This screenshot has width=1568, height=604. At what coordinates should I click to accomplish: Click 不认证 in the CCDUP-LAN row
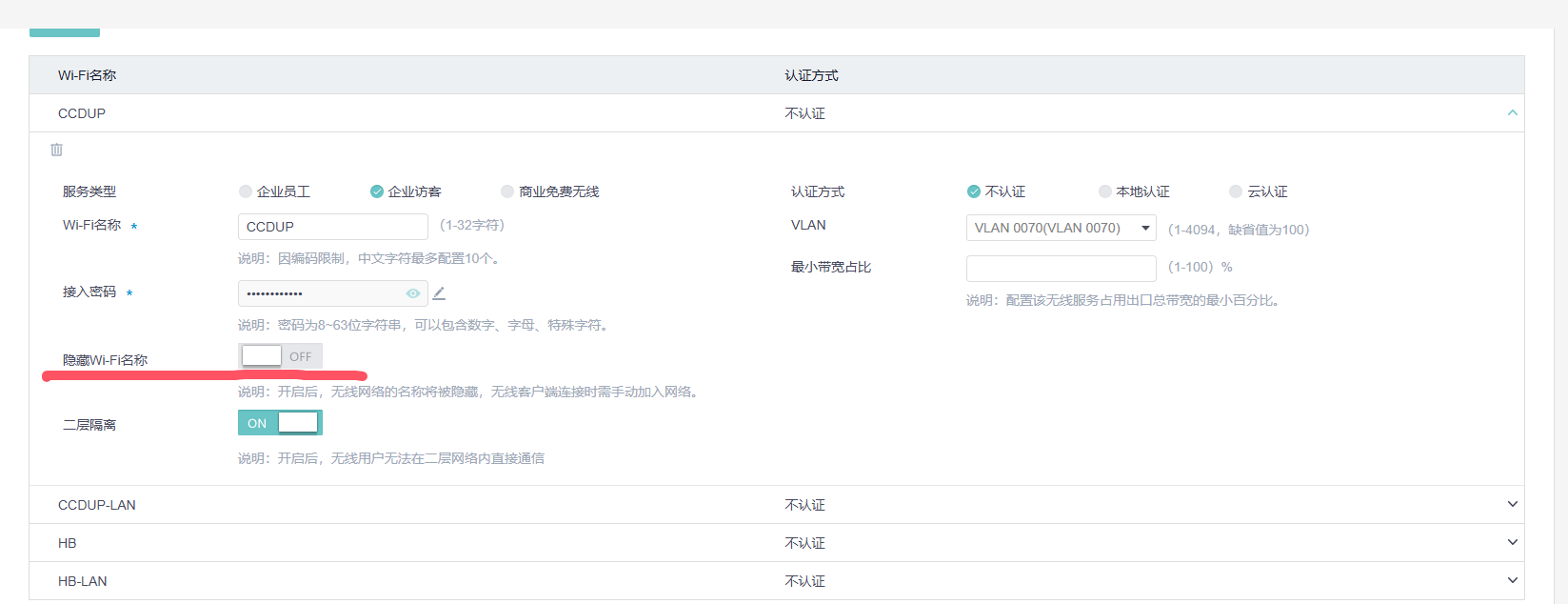[x=805, y=505]
